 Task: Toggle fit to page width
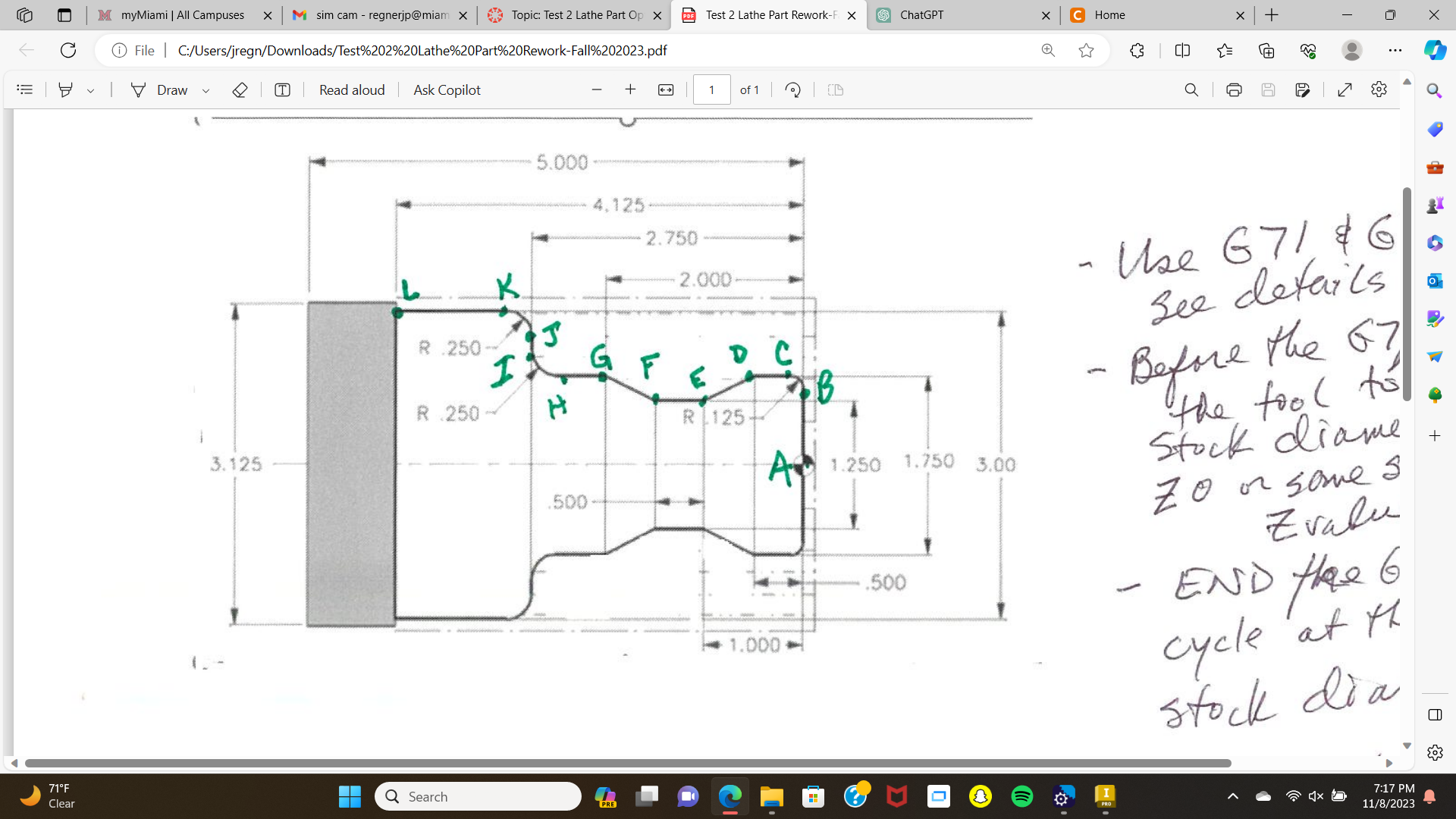point(666,89)
